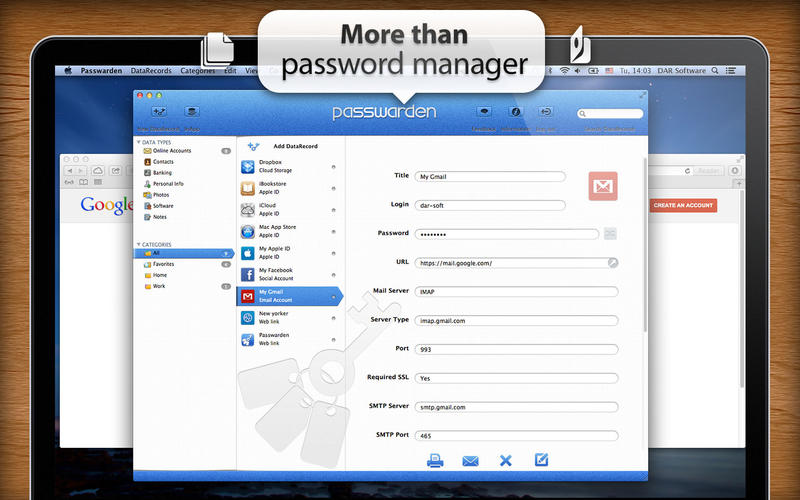This screenshot has height=500, width=800.
Task: Click the record details vertical scrollbar
Action: tap(645, 245)
